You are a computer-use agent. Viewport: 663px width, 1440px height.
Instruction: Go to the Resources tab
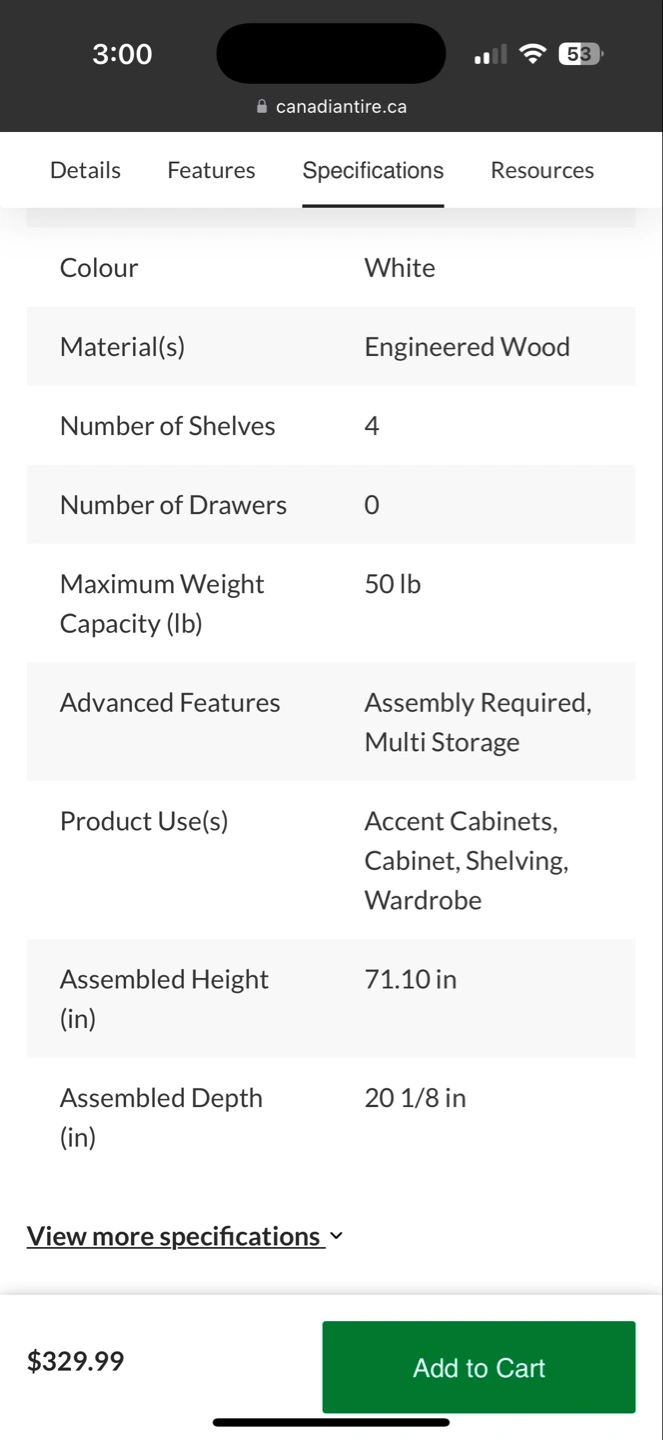[x=542, y=170]
